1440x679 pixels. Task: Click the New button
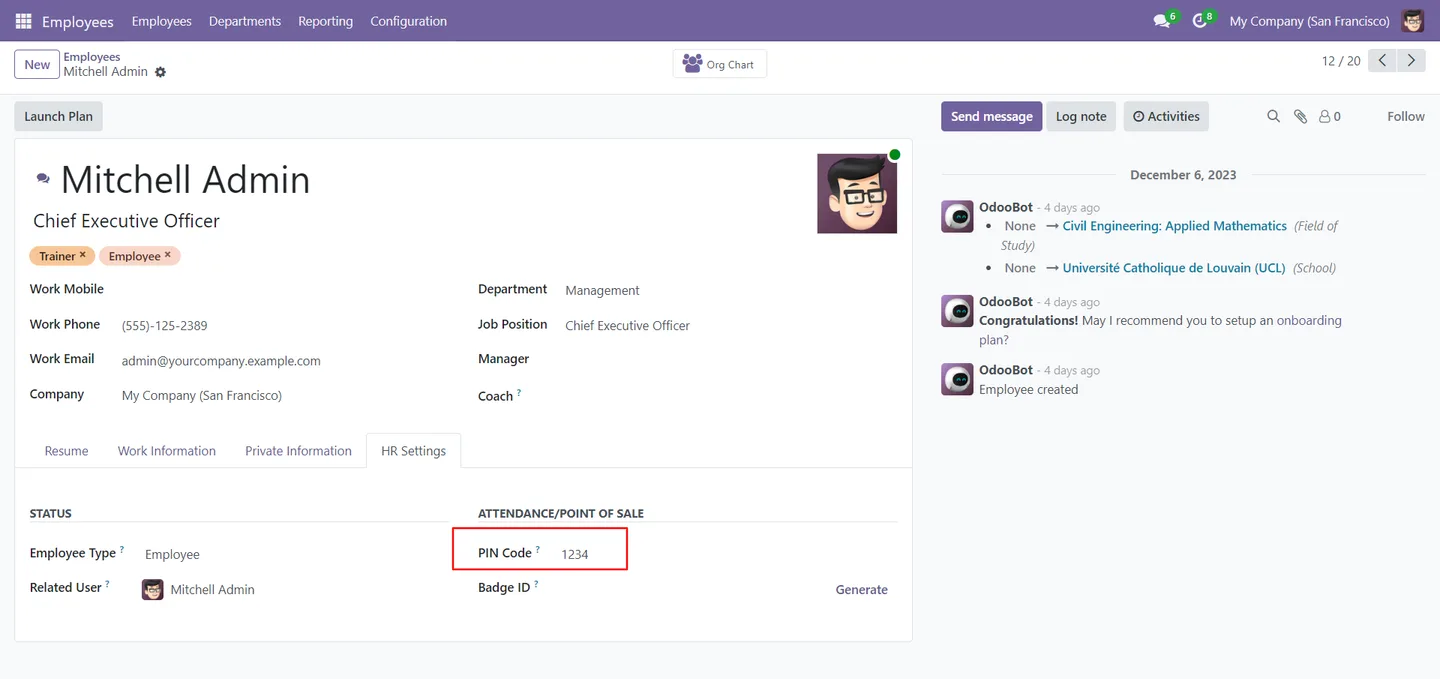click(x=37, y=64)
